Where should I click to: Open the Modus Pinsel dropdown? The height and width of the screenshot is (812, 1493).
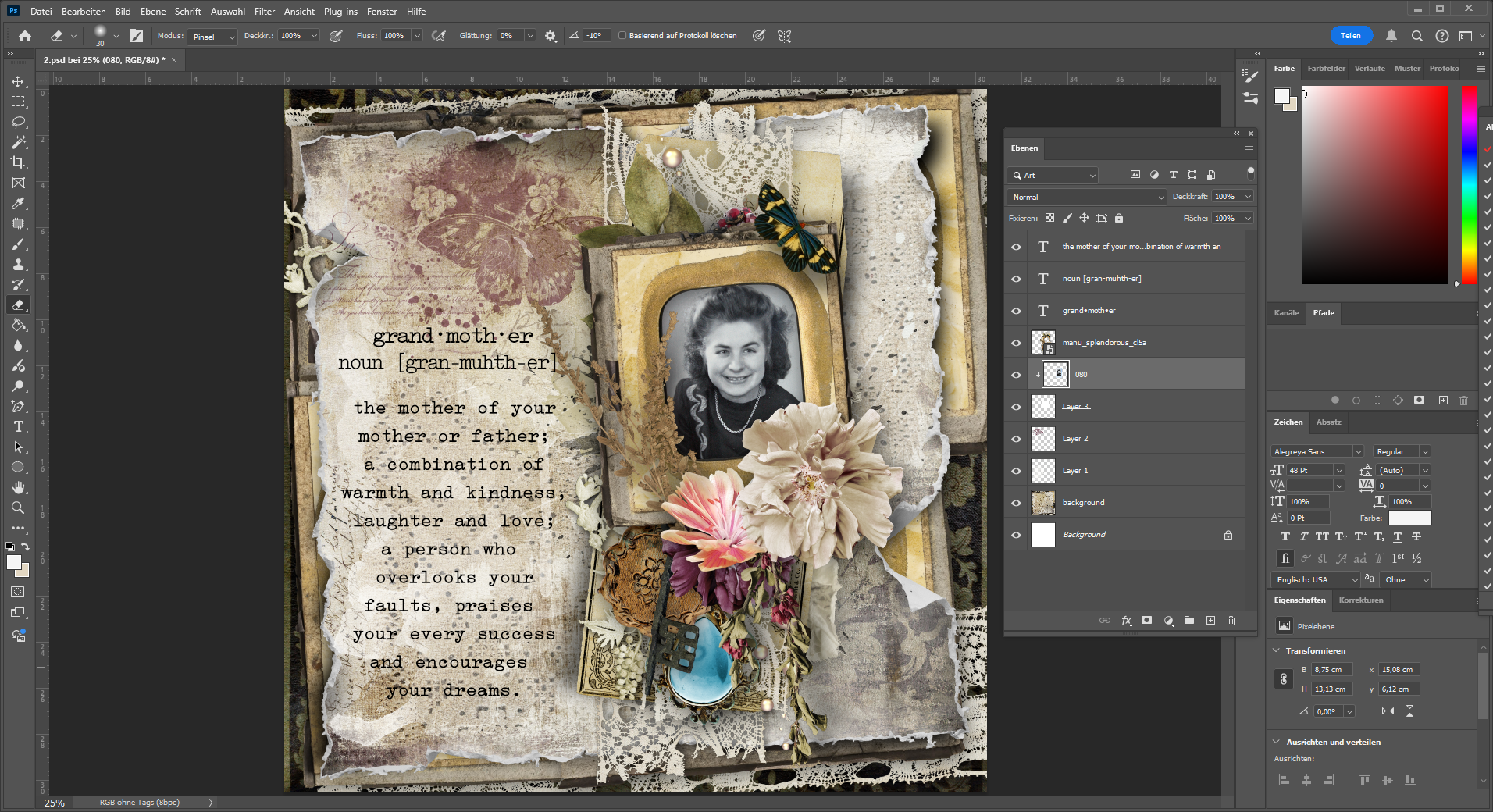click(212, 37)
